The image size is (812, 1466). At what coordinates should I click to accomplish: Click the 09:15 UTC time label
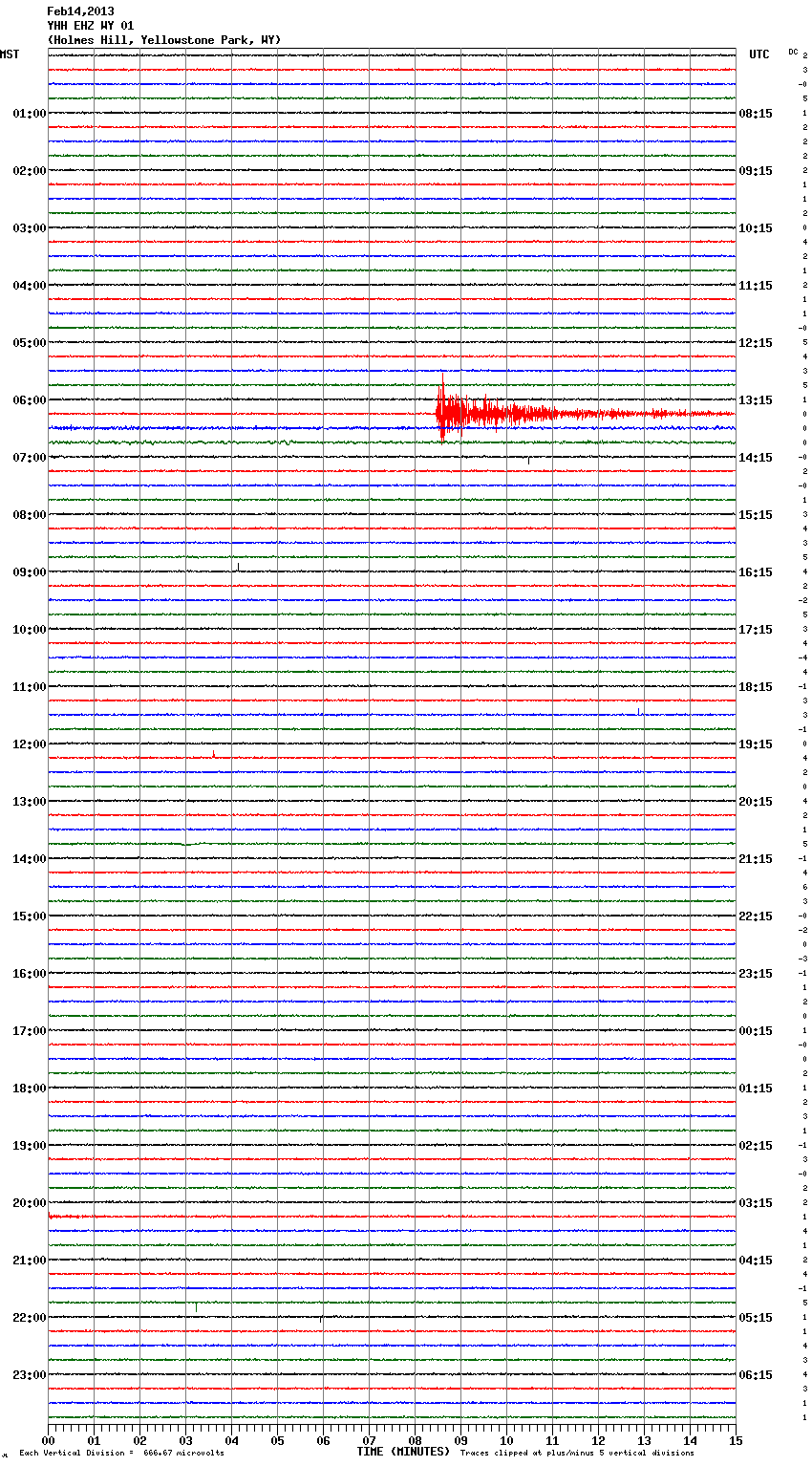point(756,171)
